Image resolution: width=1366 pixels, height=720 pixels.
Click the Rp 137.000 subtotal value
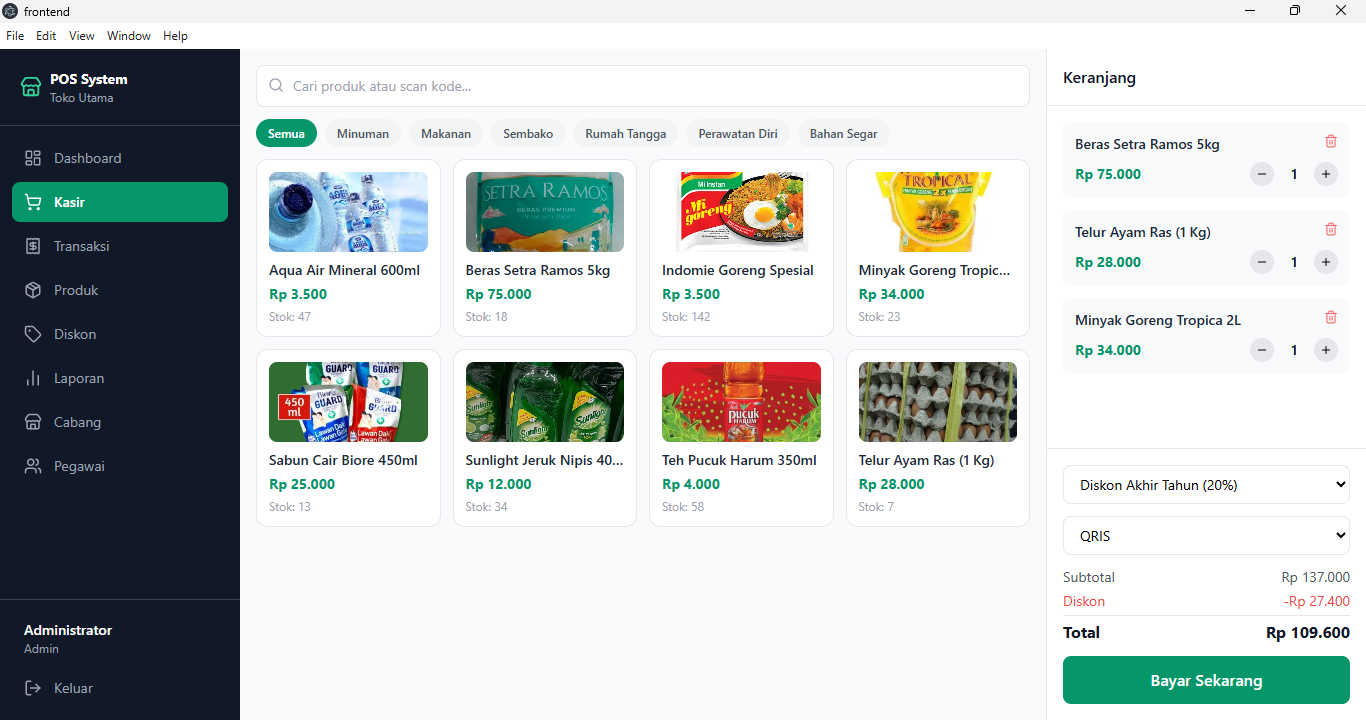[x=1316, y=577]
